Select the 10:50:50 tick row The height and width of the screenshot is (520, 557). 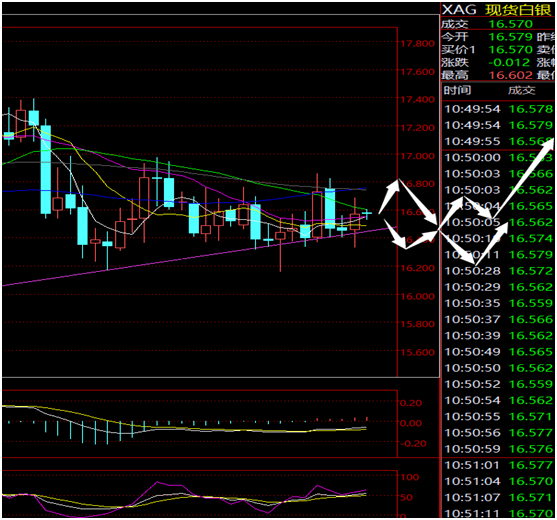[499, 368]
